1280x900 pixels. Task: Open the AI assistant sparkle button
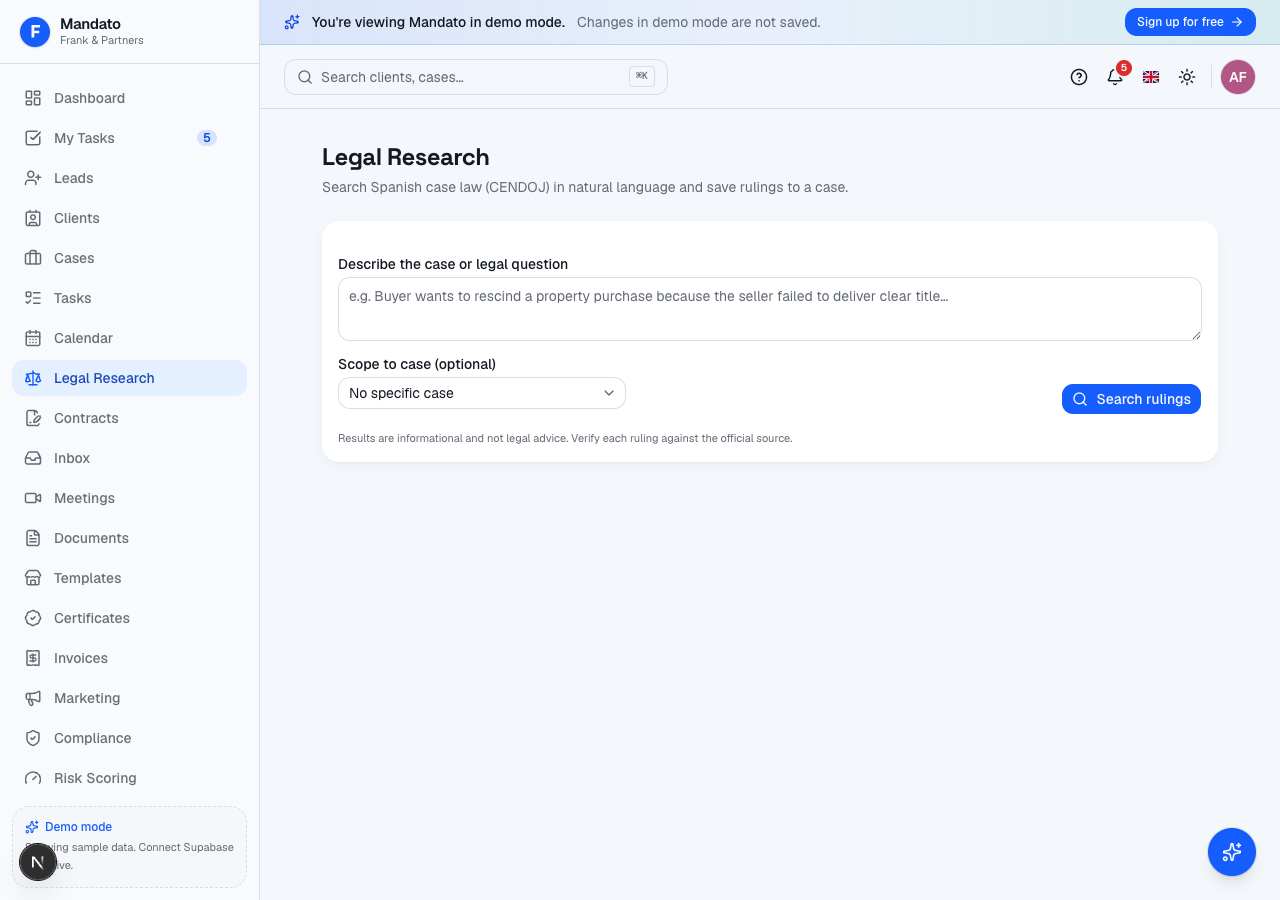point(1232,852)
